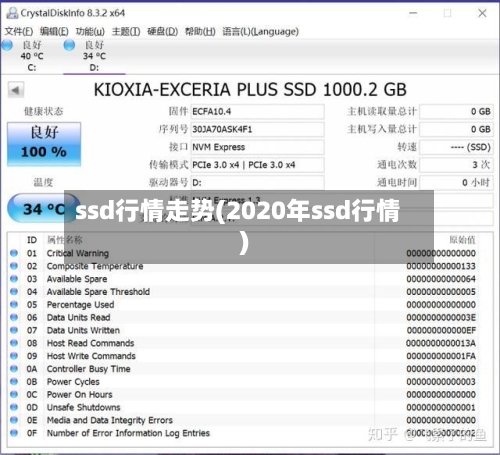Click status dot for 06 Data Units Read
This screenshot has height=455, width=500.
14,317
